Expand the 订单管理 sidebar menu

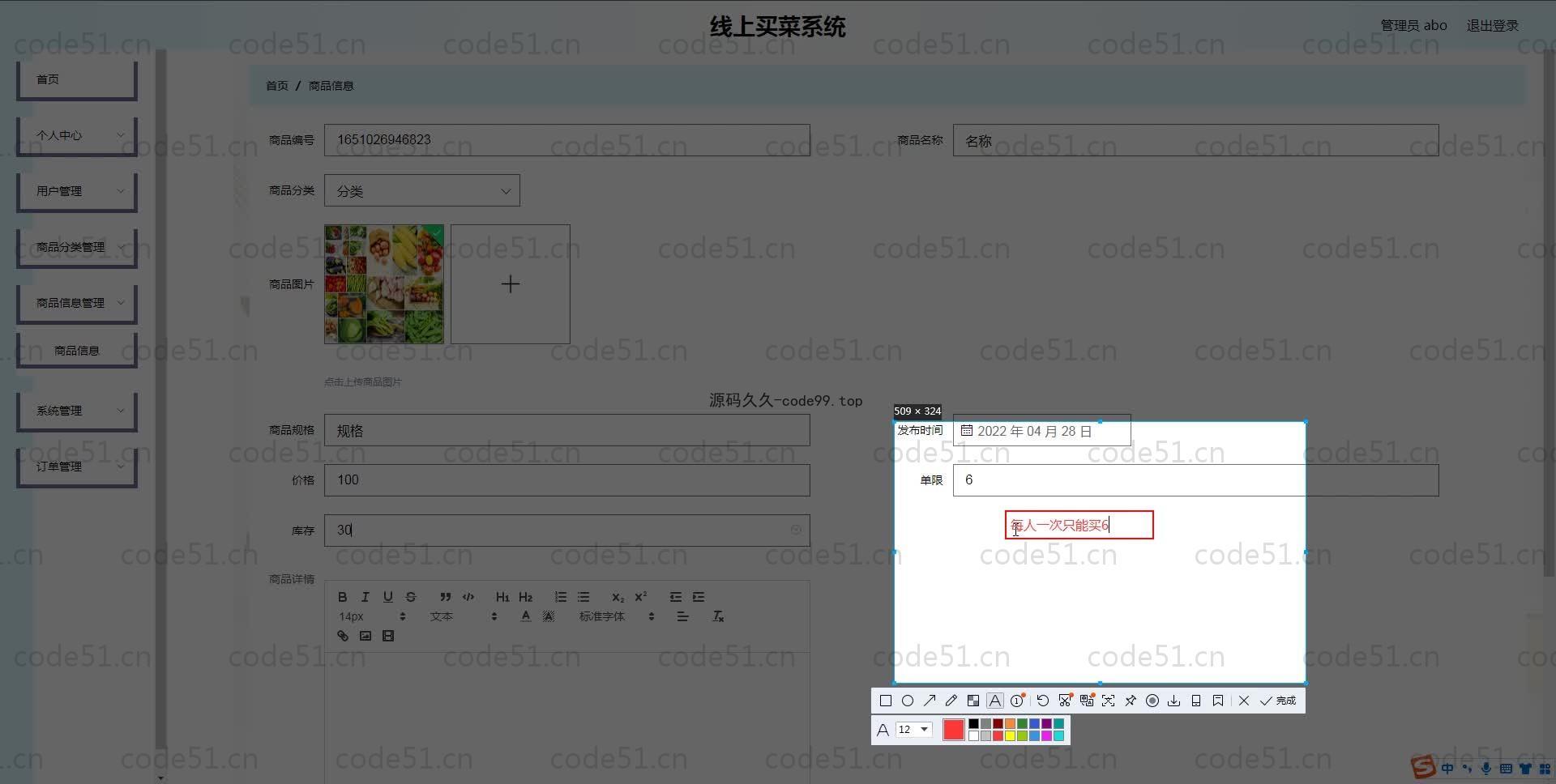76,467
